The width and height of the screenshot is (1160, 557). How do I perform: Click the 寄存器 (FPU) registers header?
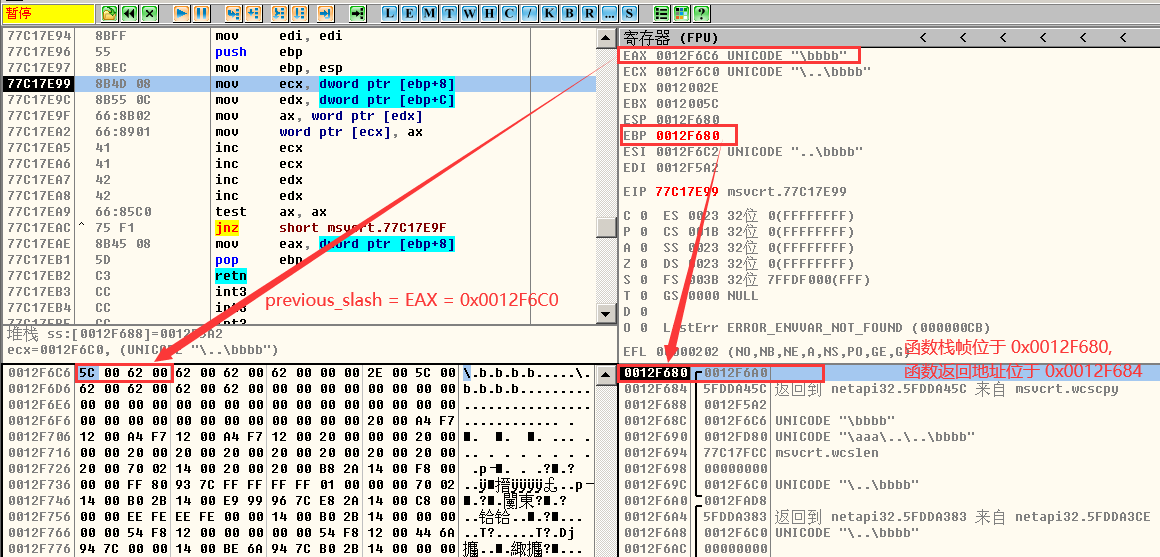click(x=668, y=38)
